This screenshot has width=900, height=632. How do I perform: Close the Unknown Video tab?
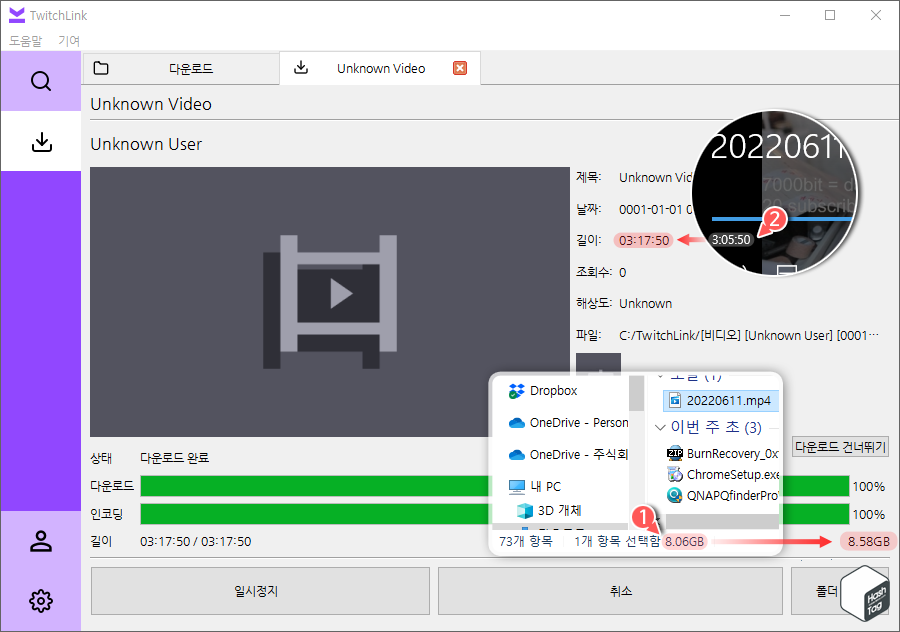pos(458,68)
